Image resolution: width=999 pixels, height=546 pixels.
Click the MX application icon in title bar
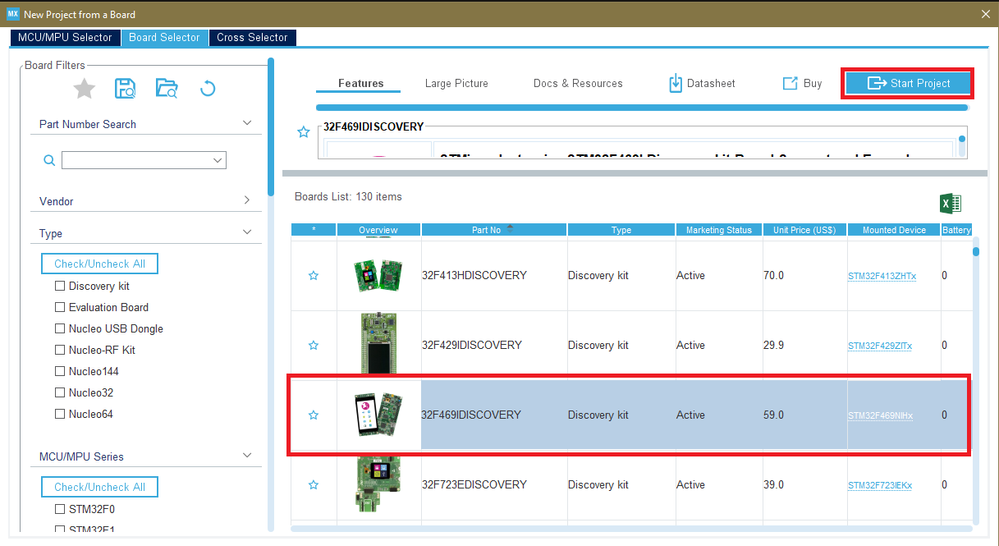point(13,13)
